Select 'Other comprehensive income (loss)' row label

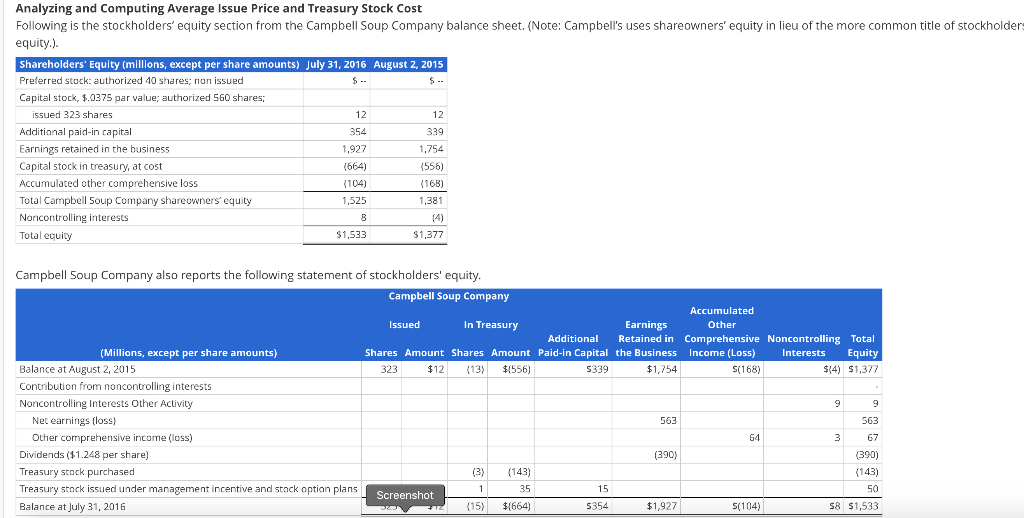coord(112,437)
